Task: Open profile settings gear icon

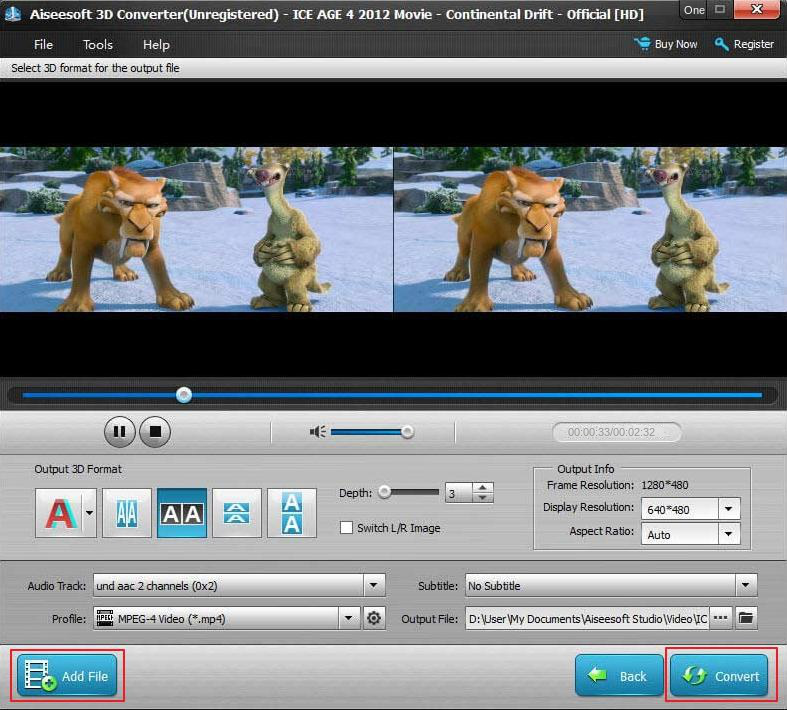Action: 374,619
